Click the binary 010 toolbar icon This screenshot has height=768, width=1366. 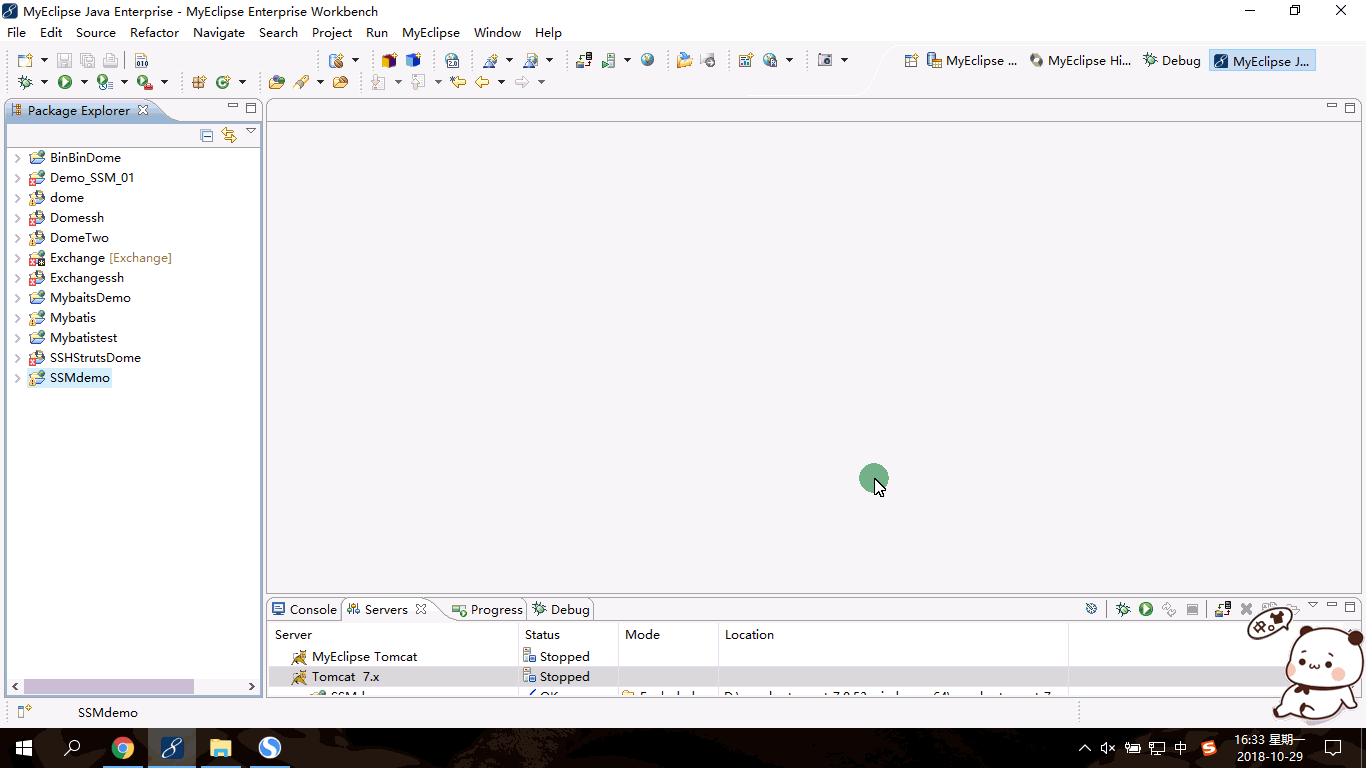(141, 61)
